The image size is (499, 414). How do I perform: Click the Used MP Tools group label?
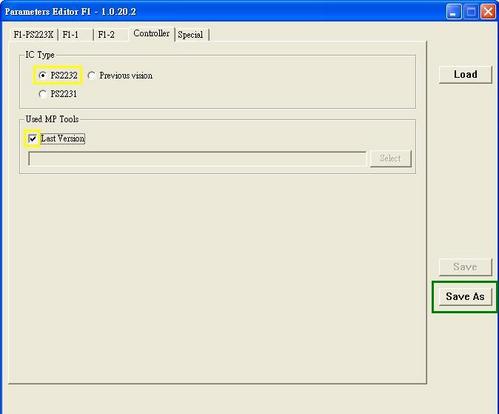click(52, 119)
